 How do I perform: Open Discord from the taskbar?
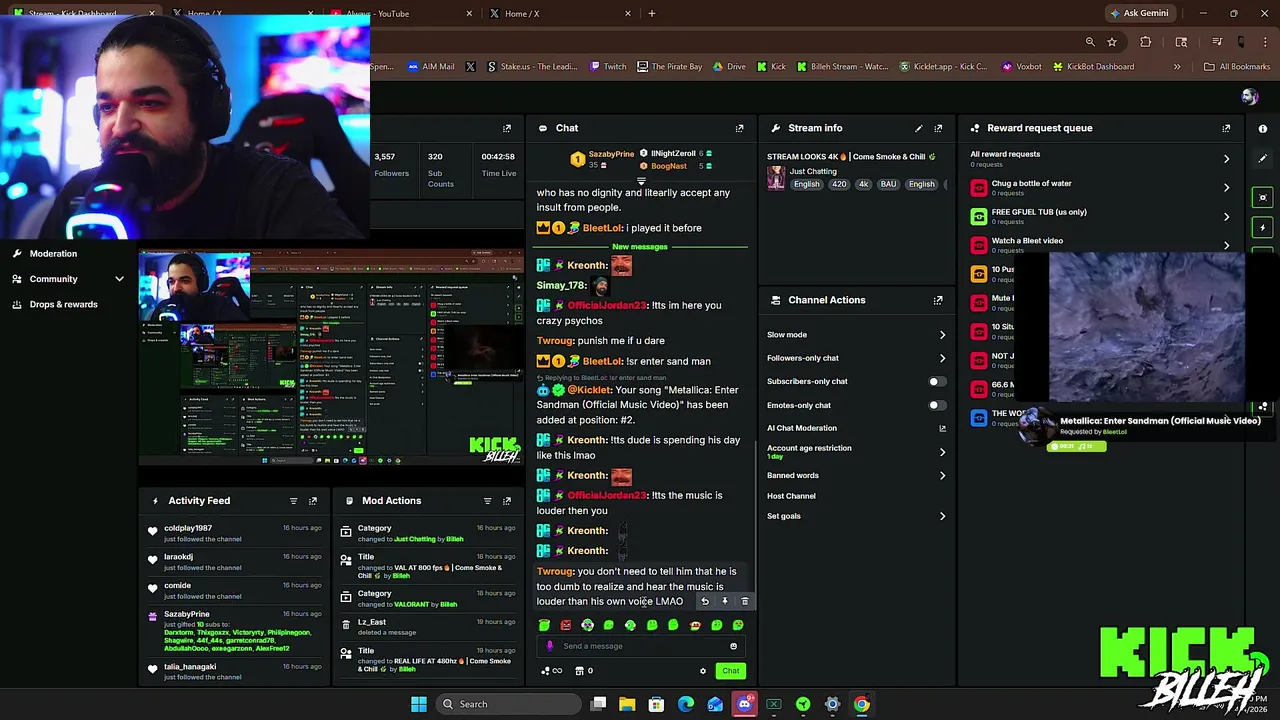pos(744,704)
